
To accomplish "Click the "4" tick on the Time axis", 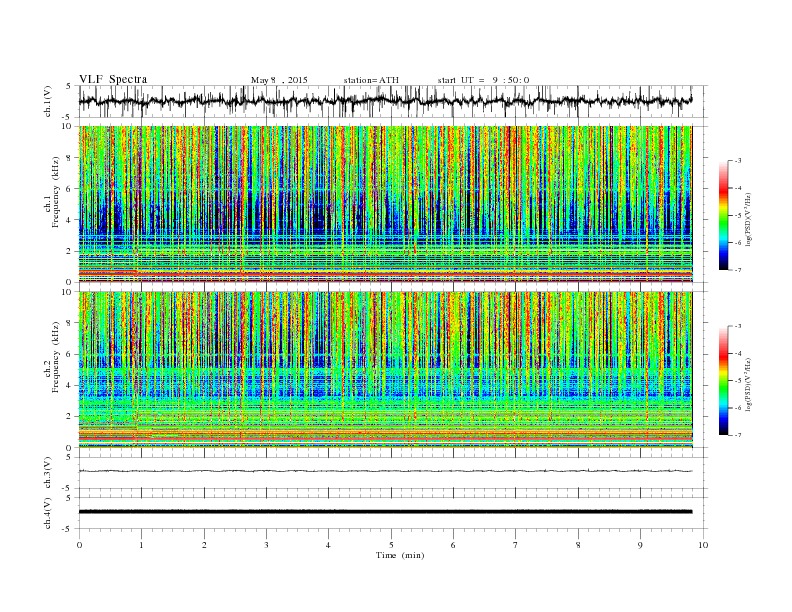I will 328,545.
